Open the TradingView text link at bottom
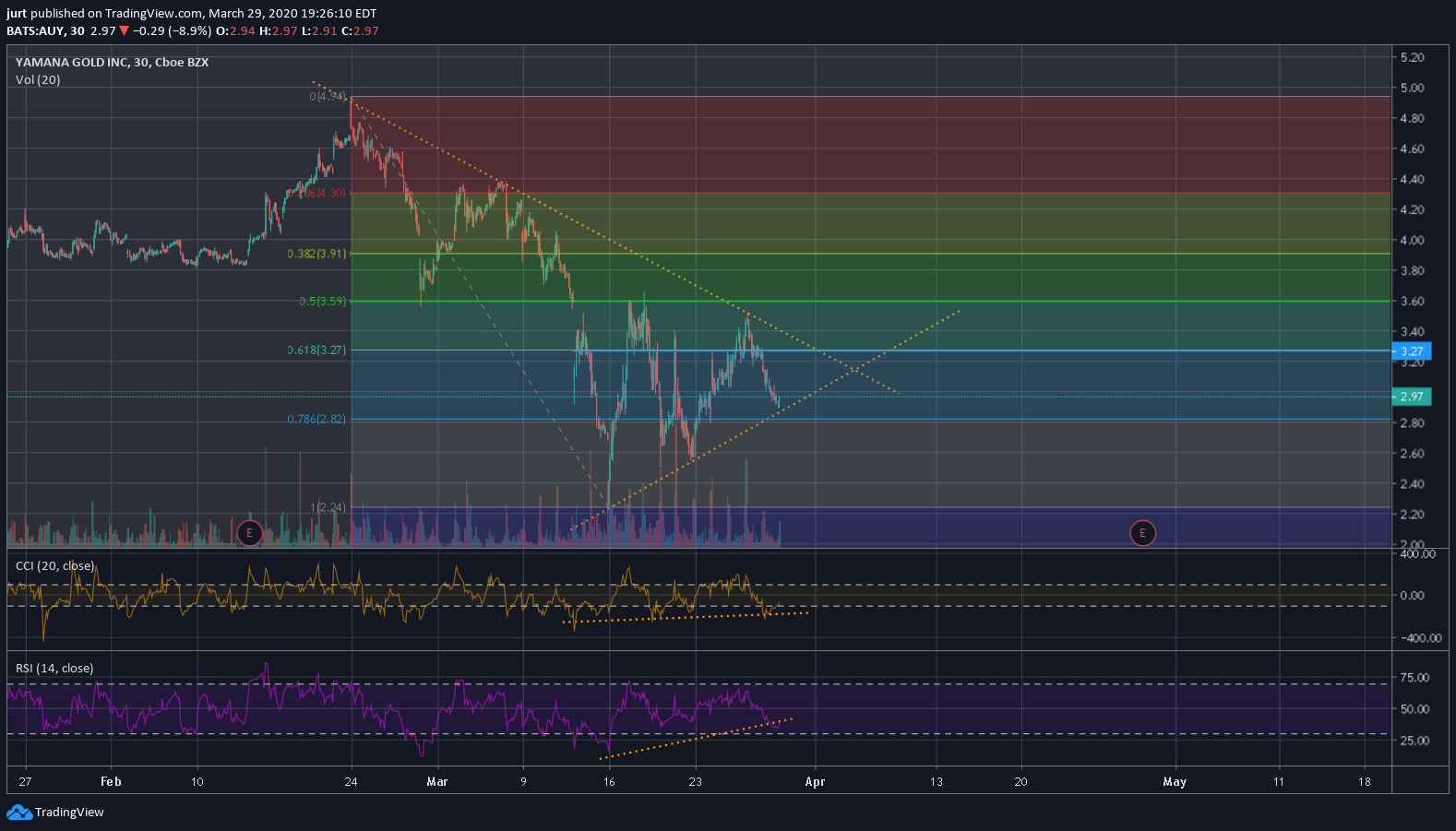Viewport: 1456px width, 831px height. coord(69,813)
